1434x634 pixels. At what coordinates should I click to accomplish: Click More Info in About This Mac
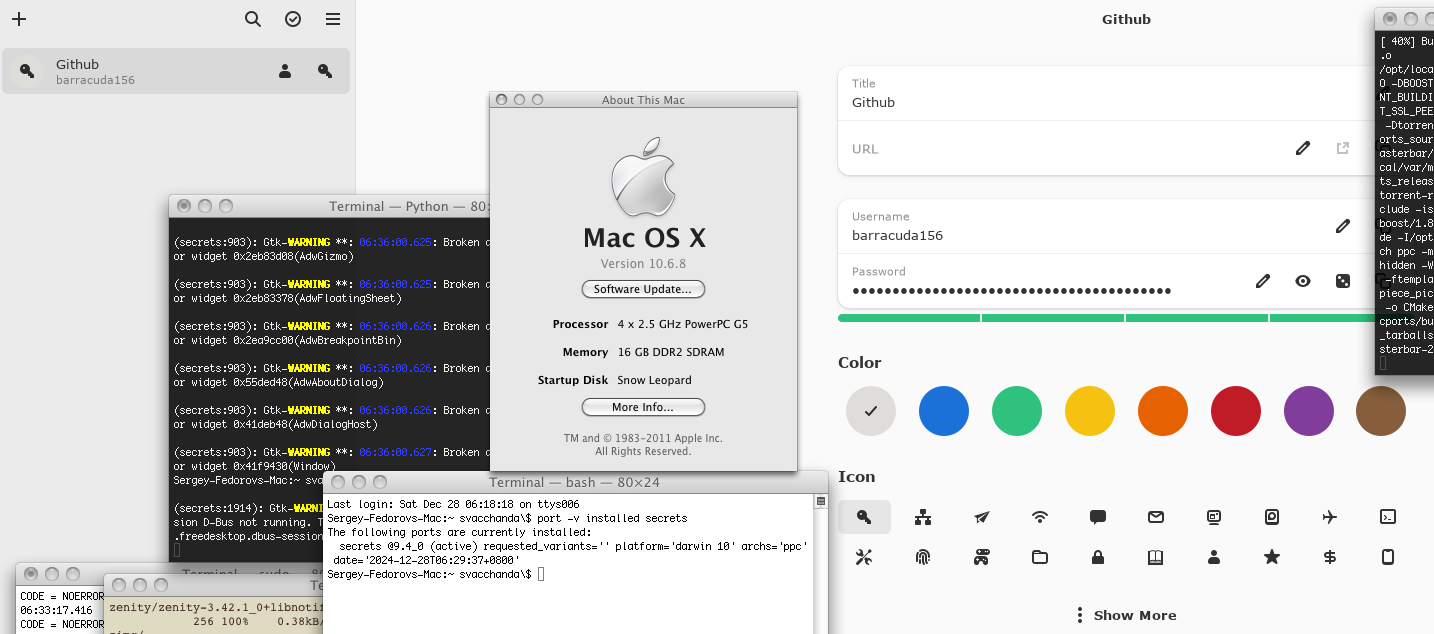[643, 407]
